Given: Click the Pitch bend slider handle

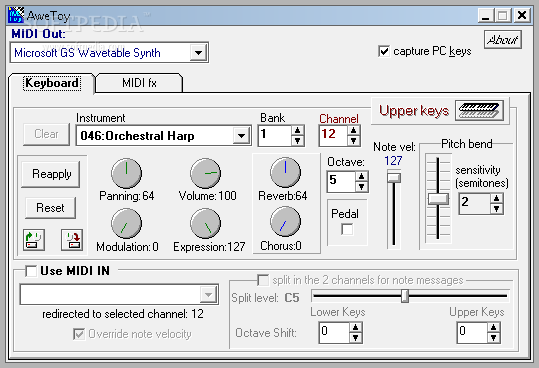Looking at the screenshot, I should (438, 199).
